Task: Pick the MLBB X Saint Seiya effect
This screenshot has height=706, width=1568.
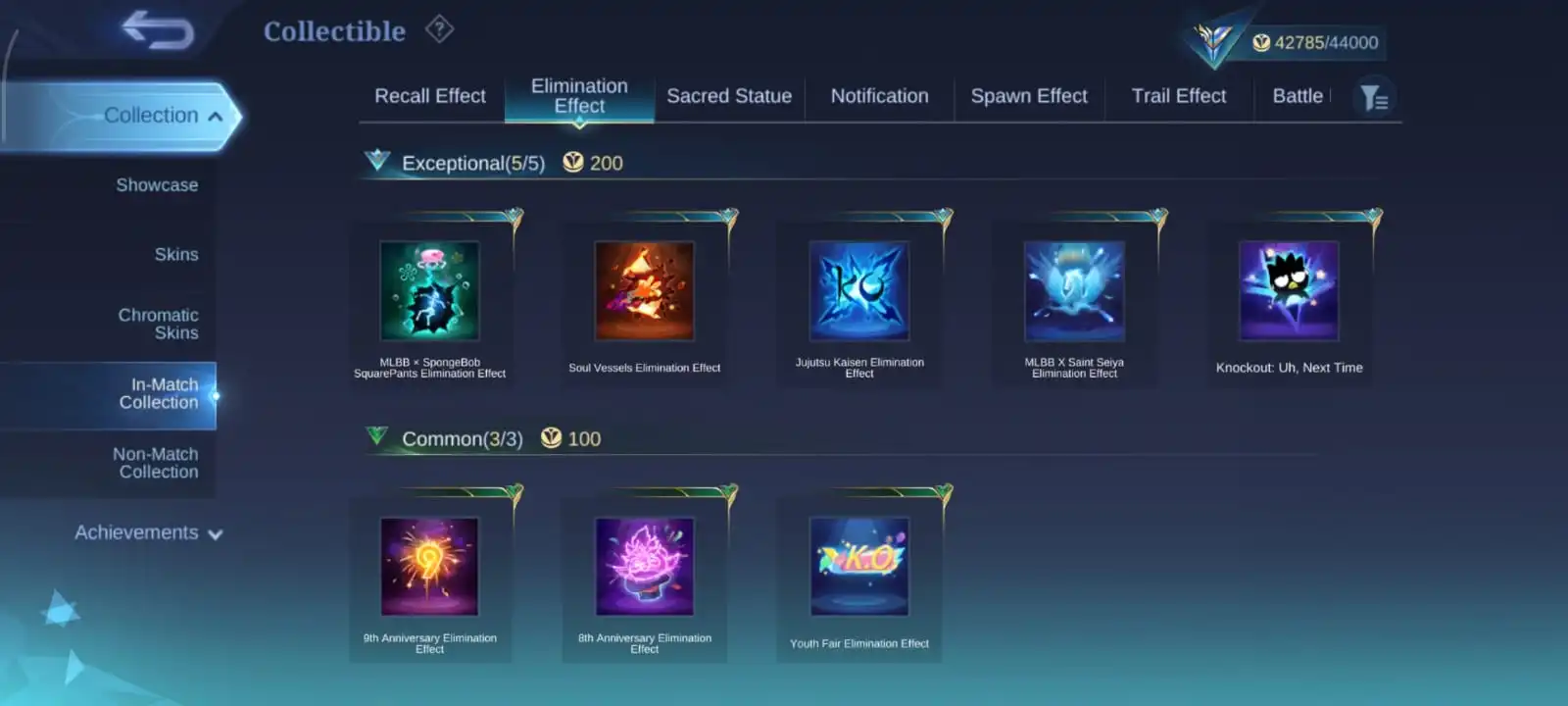Action: tap(1074, 291)
